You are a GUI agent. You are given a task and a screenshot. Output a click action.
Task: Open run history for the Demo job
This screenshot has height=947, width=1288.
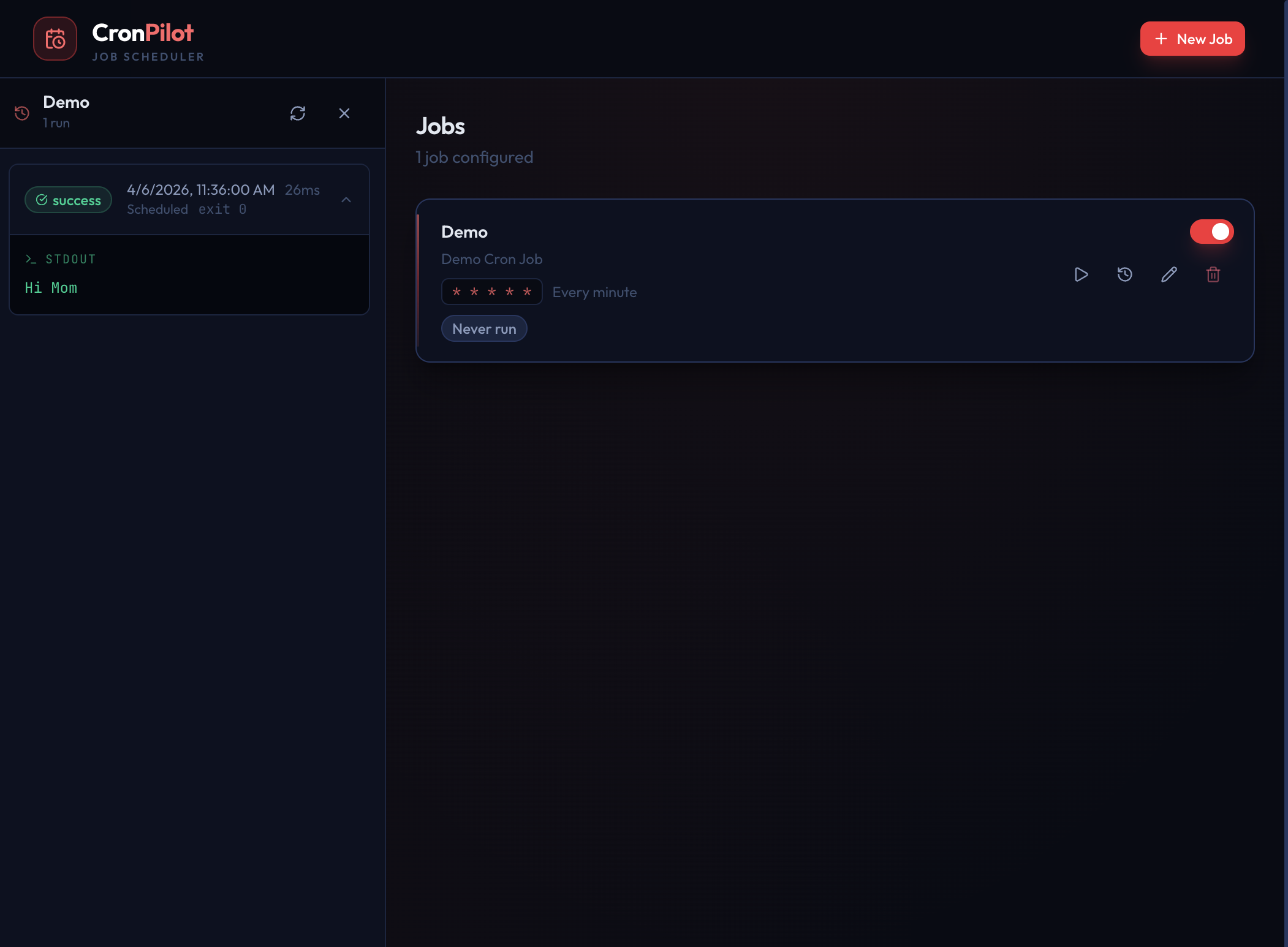[x=1125, y=274]
